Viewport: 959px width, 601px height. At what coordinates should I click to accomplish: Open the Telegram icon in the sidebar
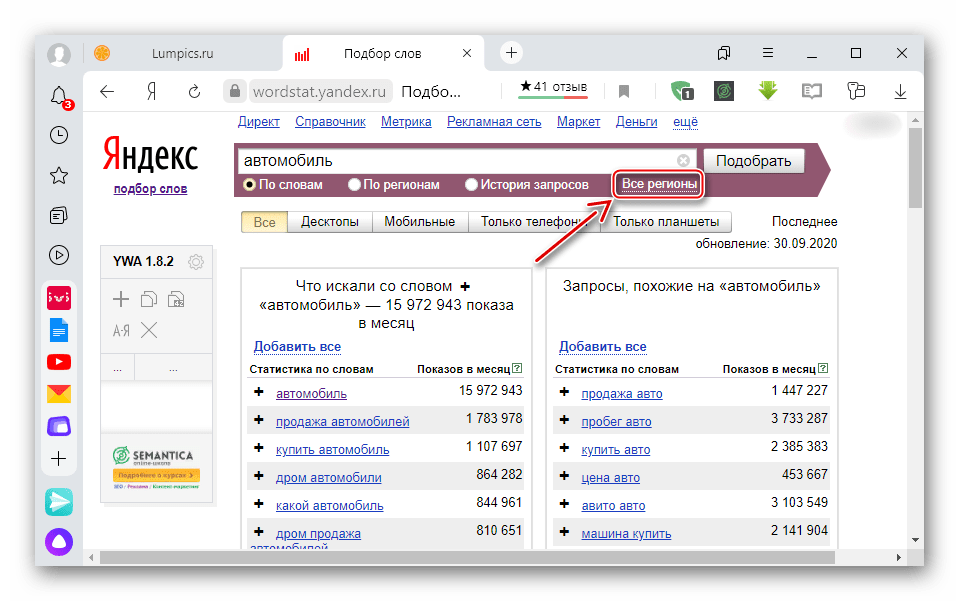click(59, 502)
